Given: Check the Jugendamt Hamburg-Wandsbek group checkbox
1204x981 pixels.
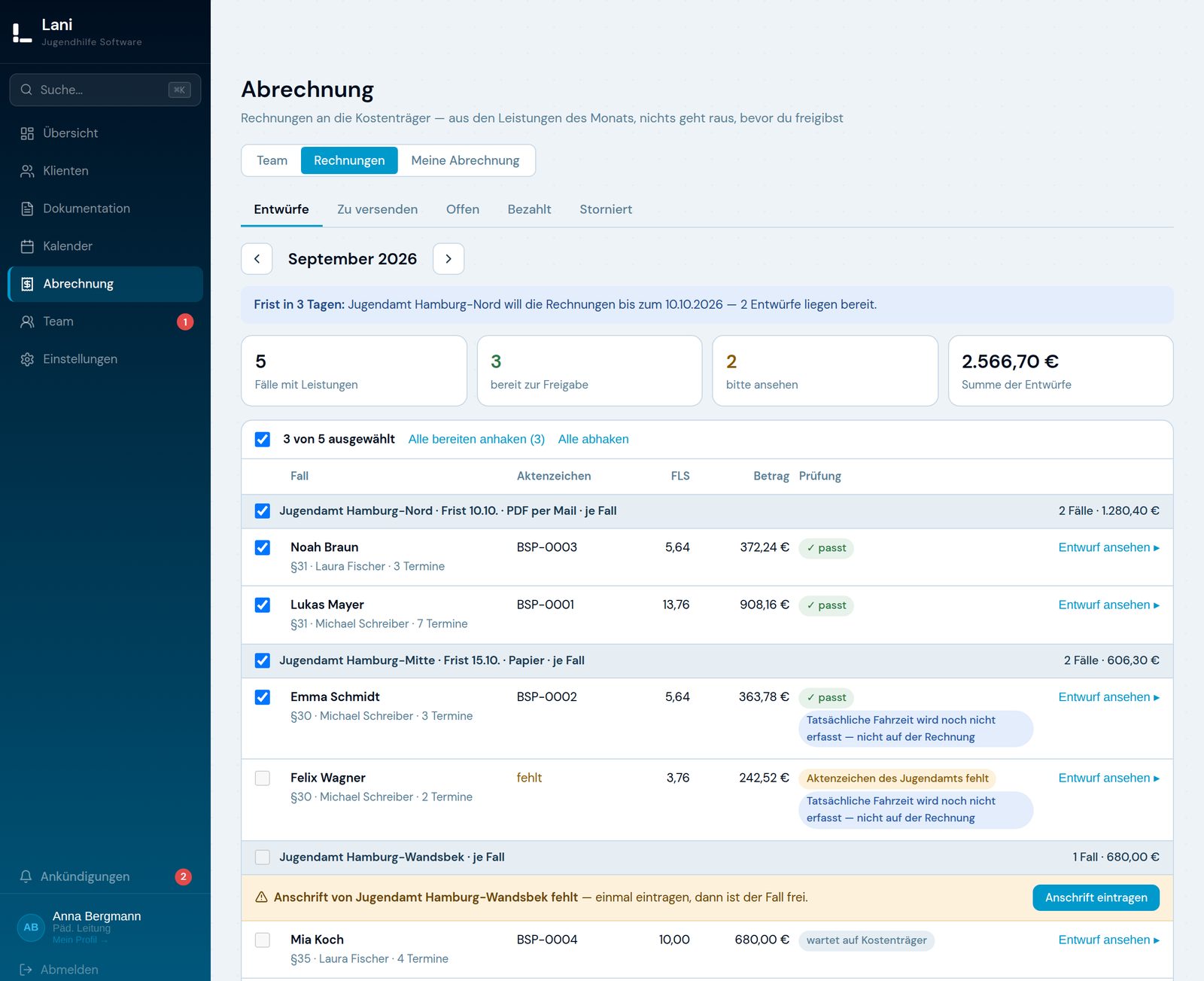Looking at the screenshot, I should (263, 857).
